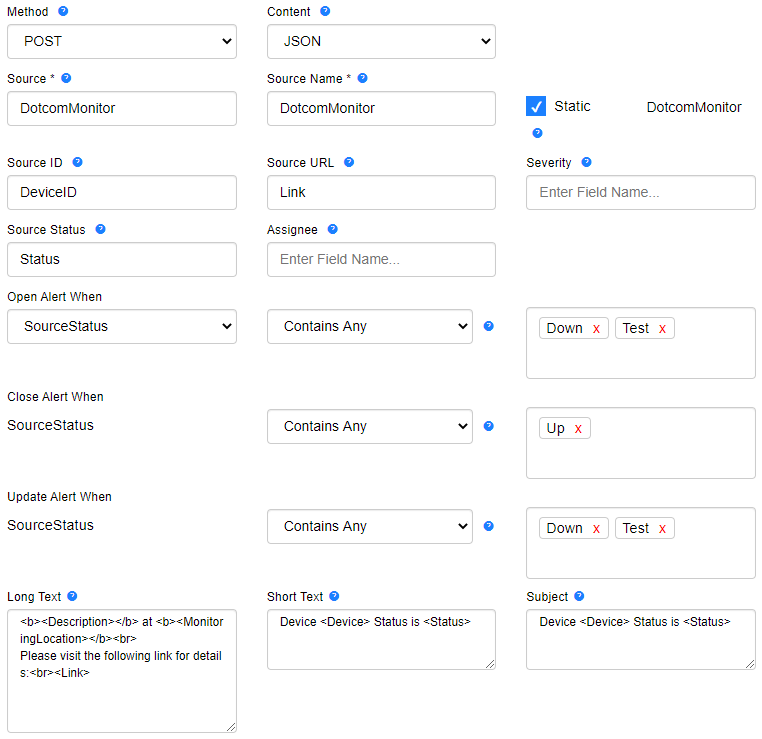762x739 pixels.
Task: Open the Method POST dropdown
Action: [x=122, y=42]
